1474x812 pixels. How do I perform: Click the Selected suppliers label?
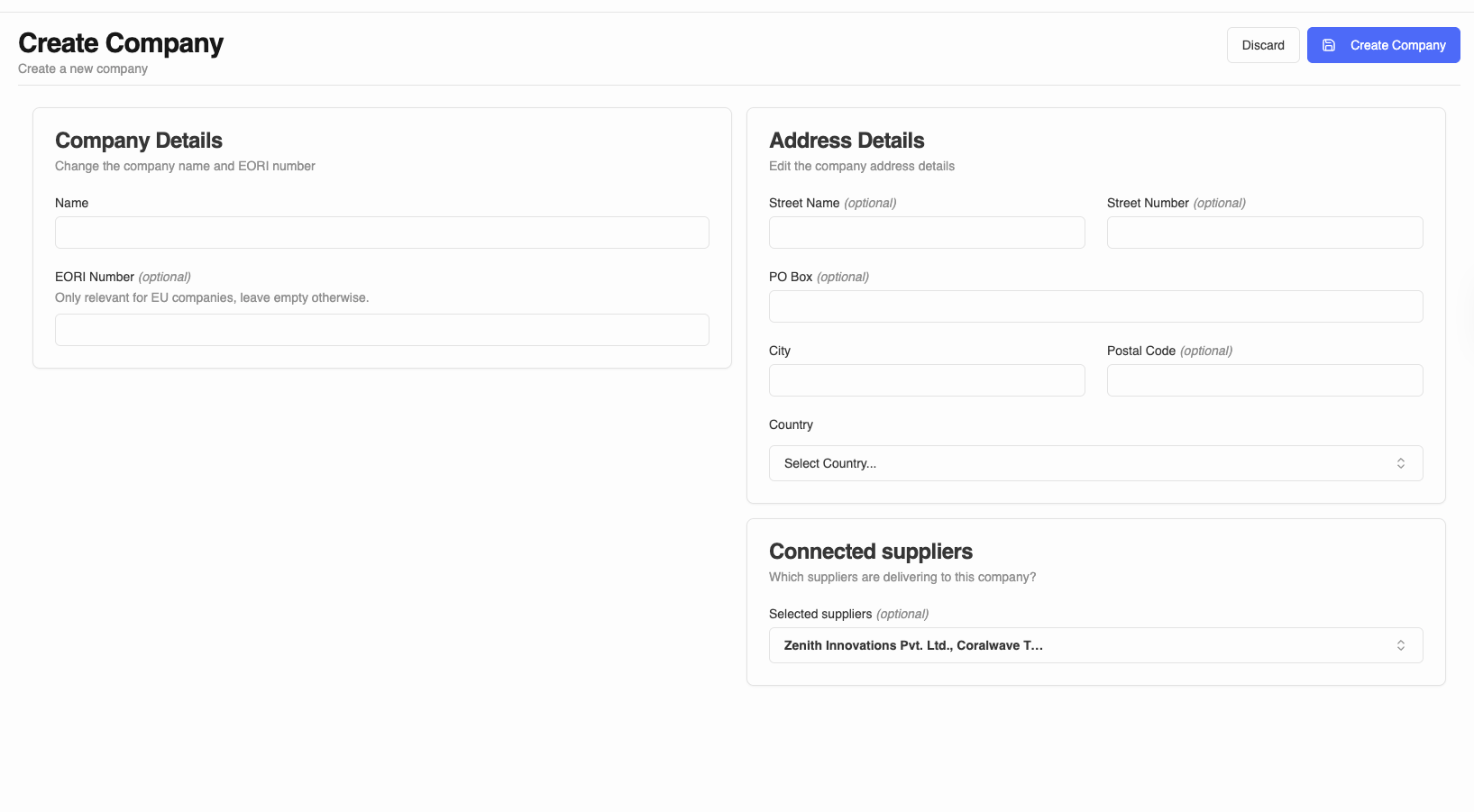click(x=820, y=614)
